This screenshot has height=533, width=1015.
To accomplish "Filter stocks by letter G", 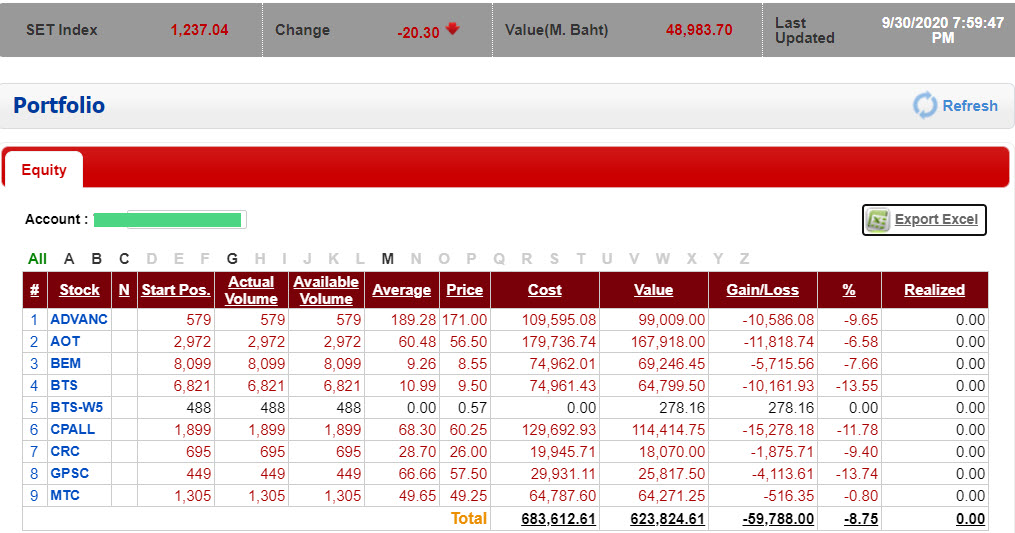I will pos(232,259).
